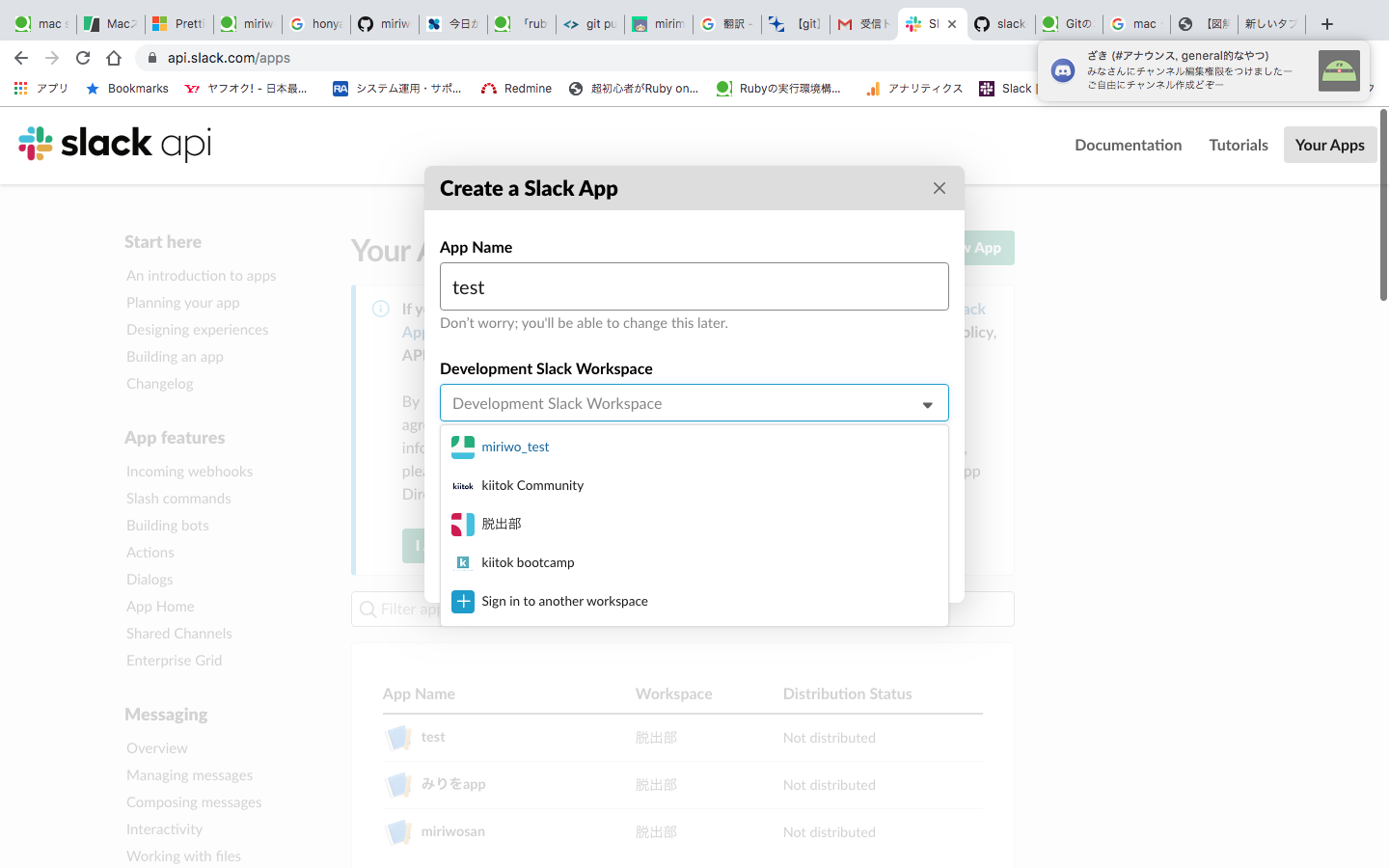Screen dimensions: 1389x868
Task: Open the Tutorials page
Action: [x=1239, y=145]
